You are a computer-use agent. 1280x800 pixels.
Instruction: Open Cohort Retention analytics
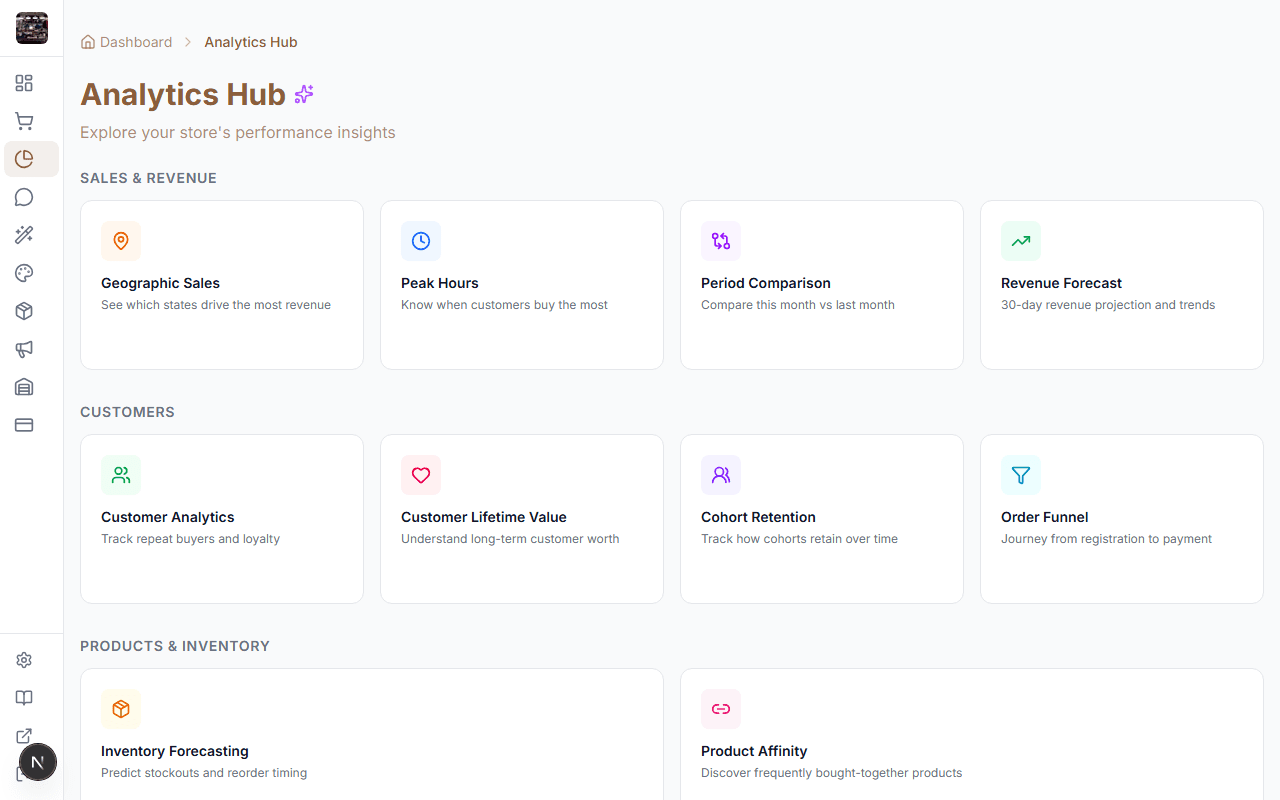821,519
